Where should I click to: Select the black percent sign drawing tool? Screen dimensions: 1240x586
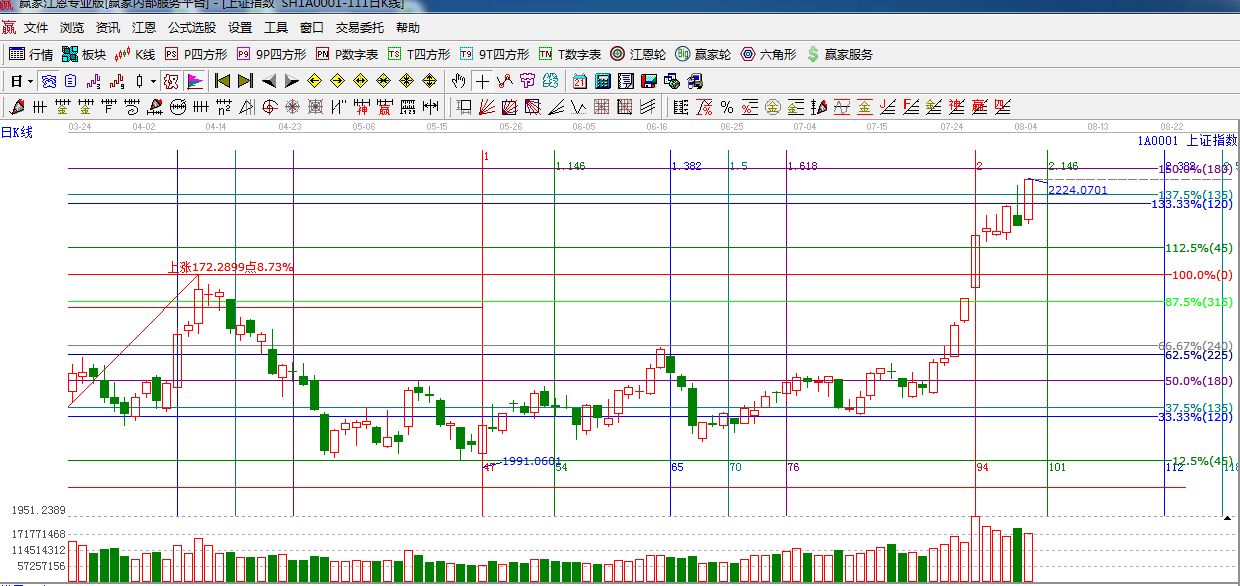coord(727,107)
